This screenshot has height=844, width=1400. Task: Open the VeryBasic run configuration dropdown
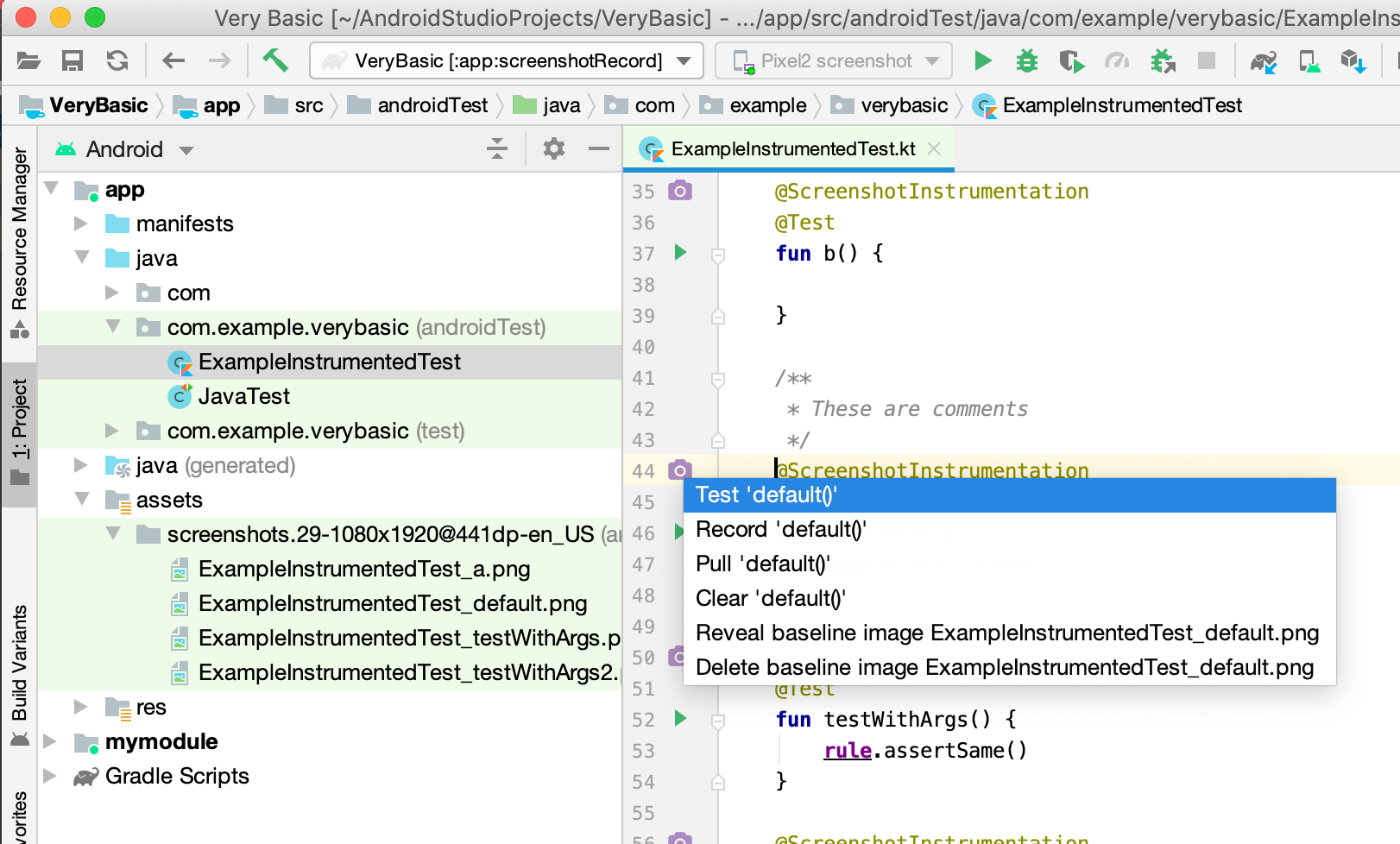tap(507, 60)
